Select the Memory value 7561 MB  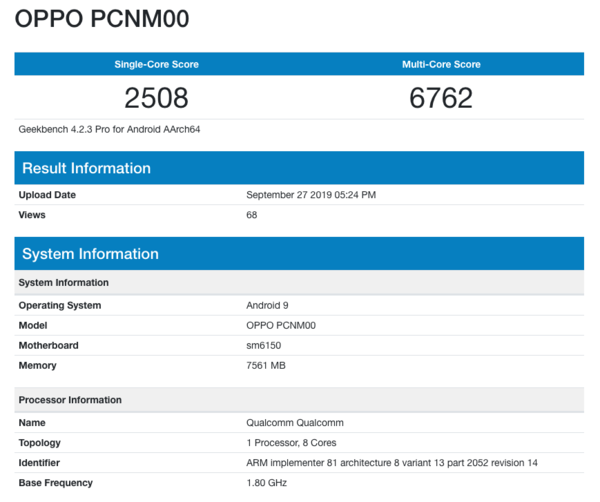tap(266, 366)
